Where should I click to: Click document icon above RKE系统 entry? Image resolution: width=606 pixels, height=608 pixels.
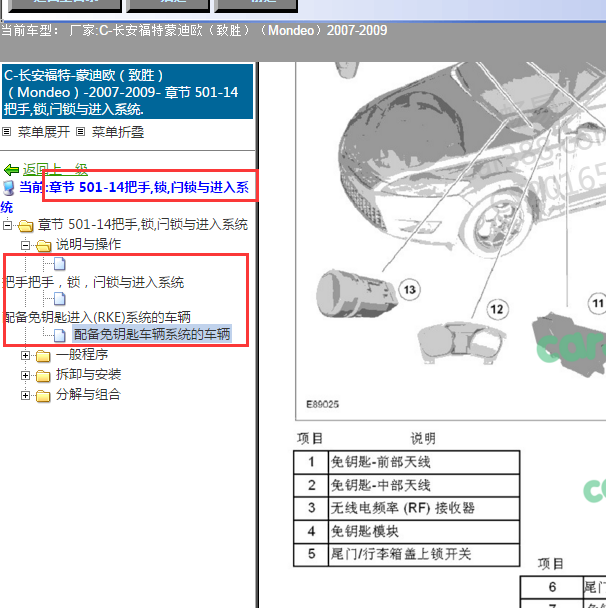[x=60, y=299]
